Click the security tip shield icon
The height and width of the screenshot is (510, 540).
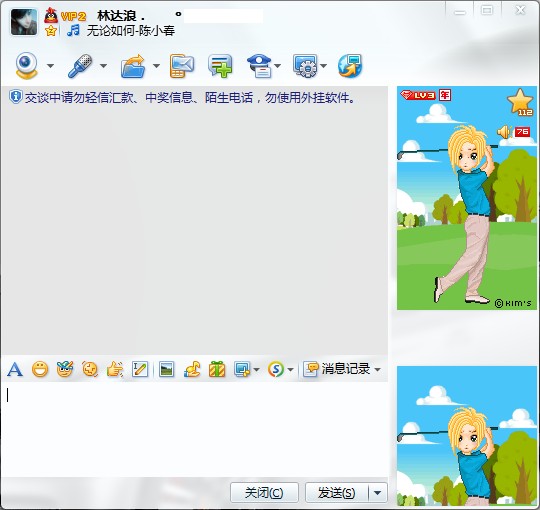(15, 97)
